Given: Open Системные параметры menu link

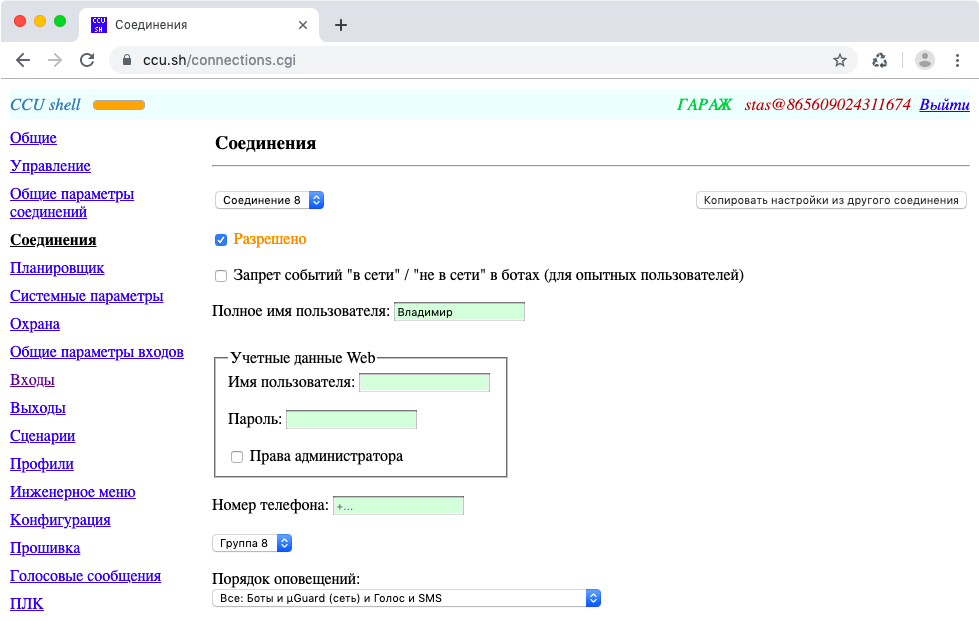Looking at the screenshot, I should tap(86, 296).
